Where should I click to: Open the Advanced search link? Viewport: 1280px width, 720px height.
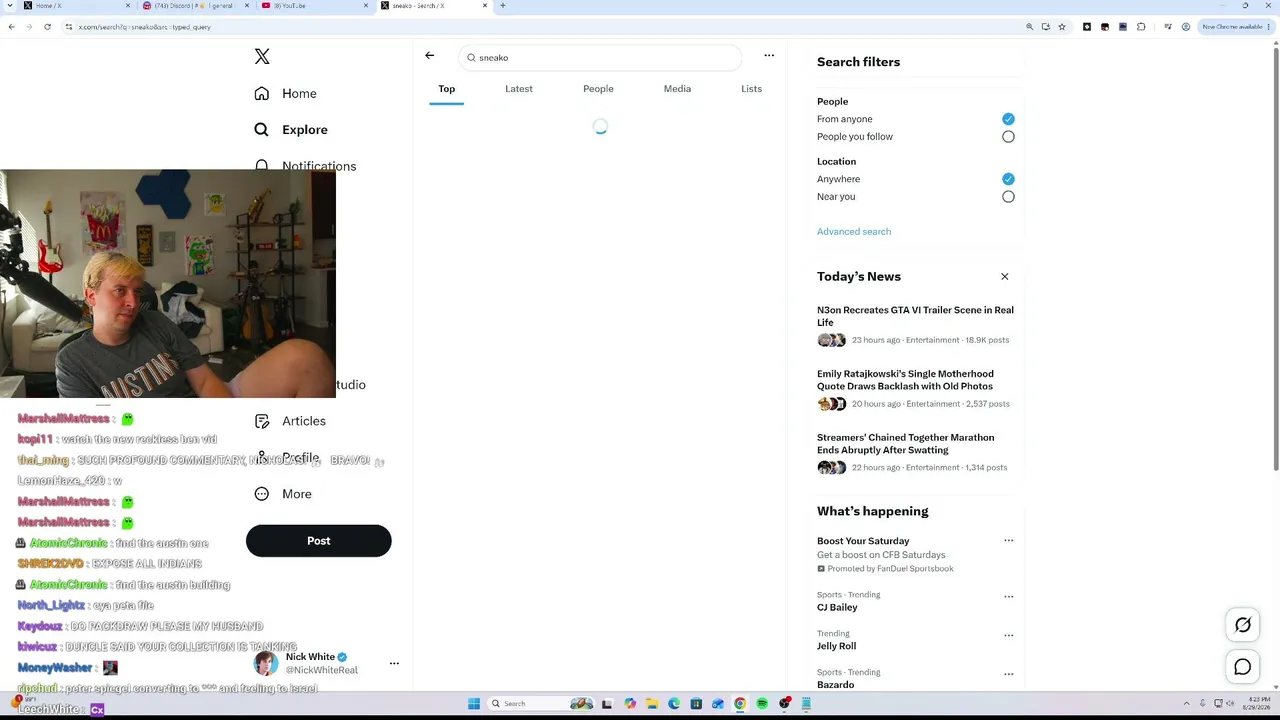click(x=854, y=232)
